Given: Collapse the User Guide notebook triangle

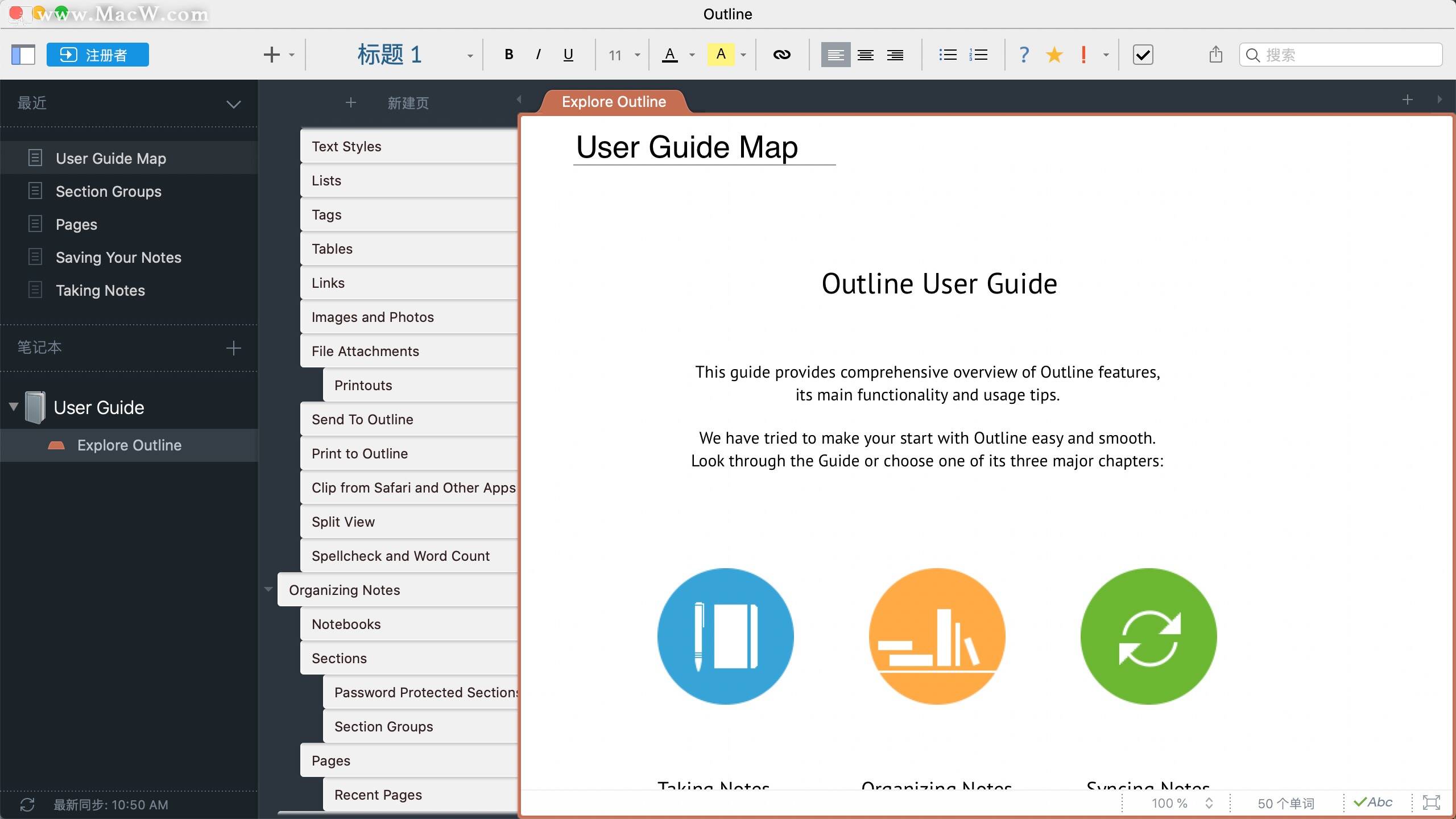Looking at the screenshot, I should 14,407.
